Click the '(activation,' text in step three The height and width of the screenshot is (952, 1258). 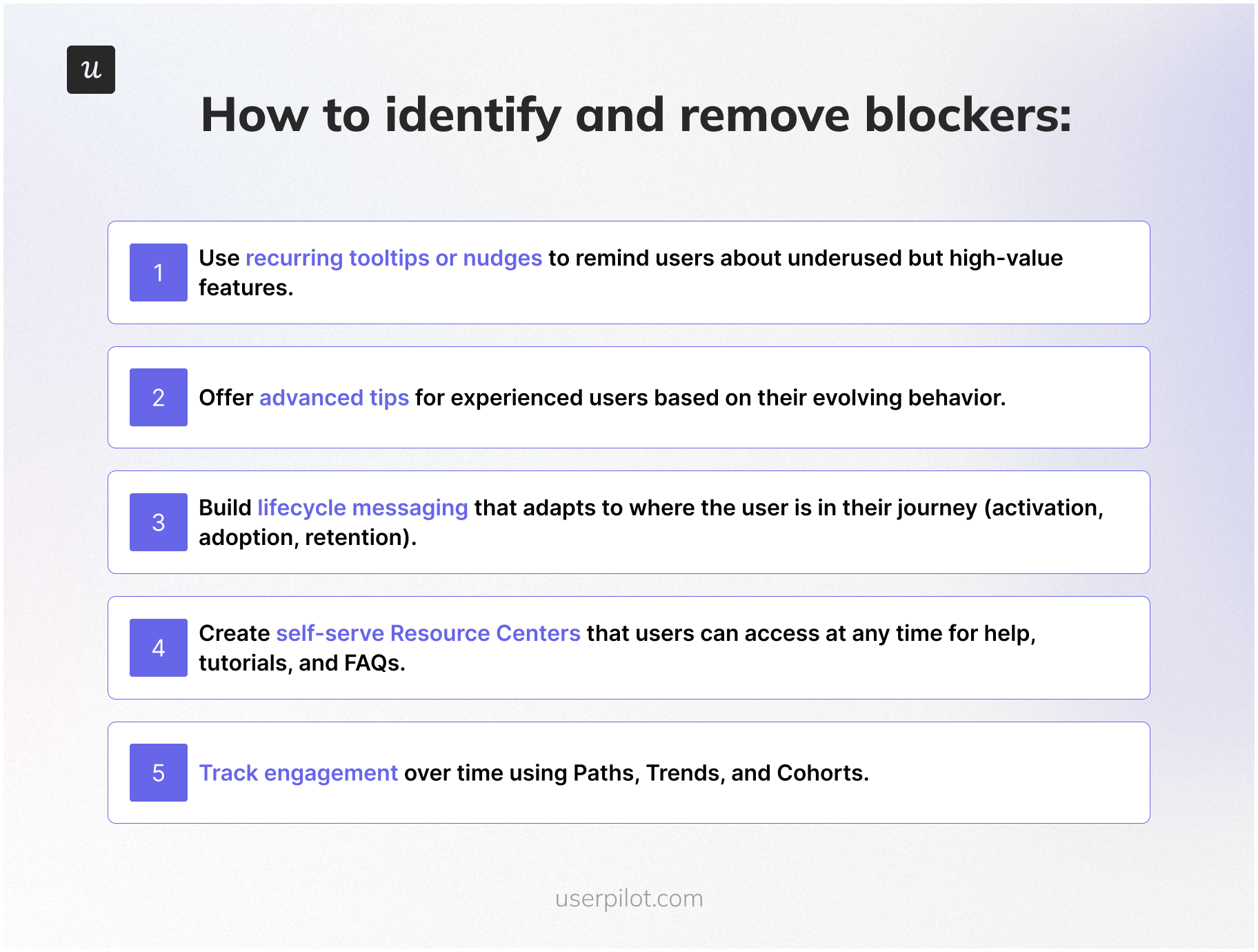click(1043, 508)
